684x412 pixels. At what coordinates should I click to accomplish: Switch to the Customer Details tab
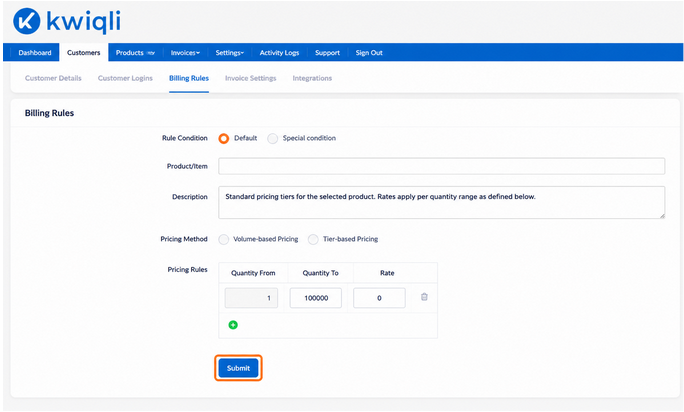pyautogui.click(x=53, y=78)
